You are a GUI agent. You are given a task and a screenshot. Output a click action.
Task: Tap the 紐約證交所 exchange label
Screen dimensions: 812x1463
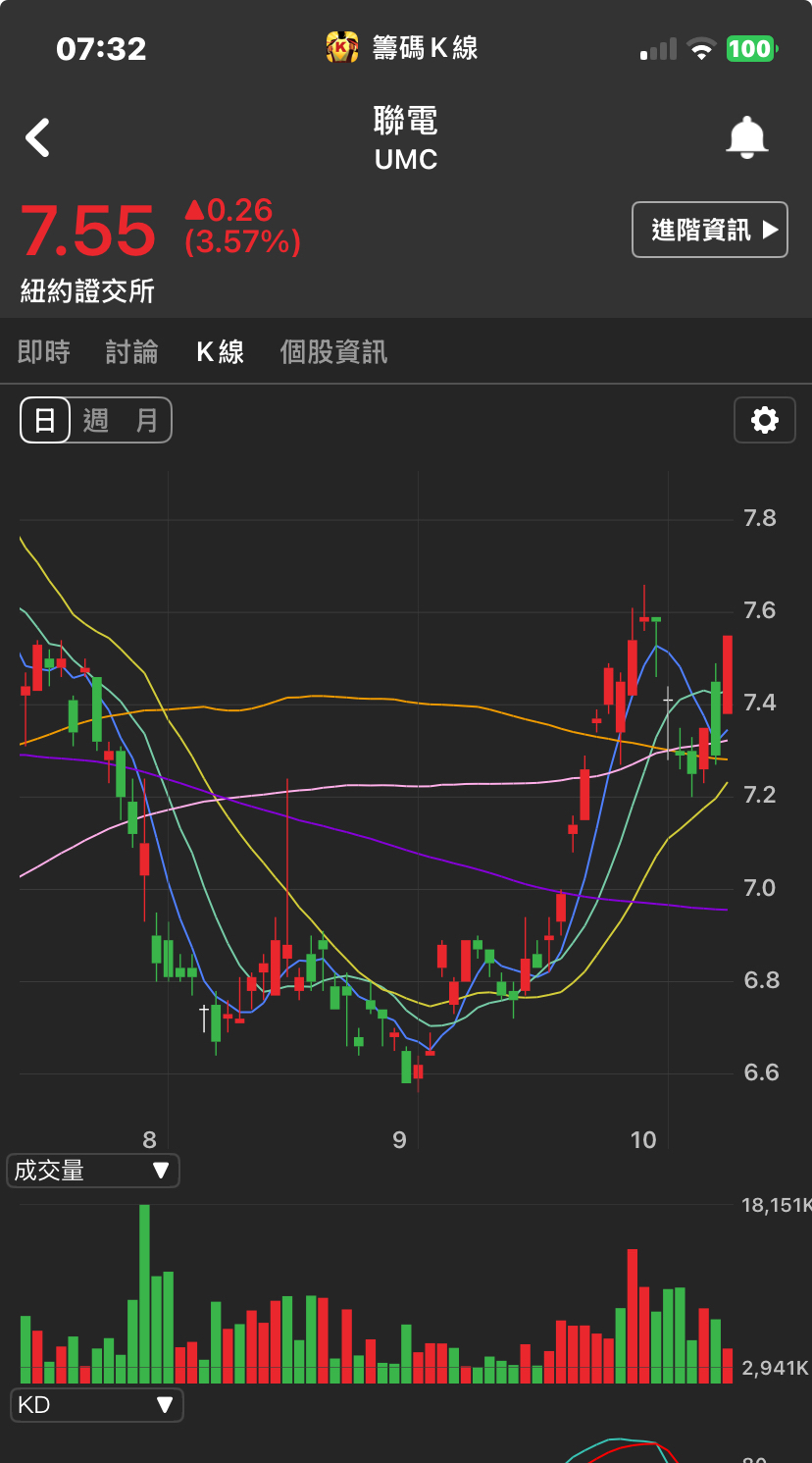(87, 290)
